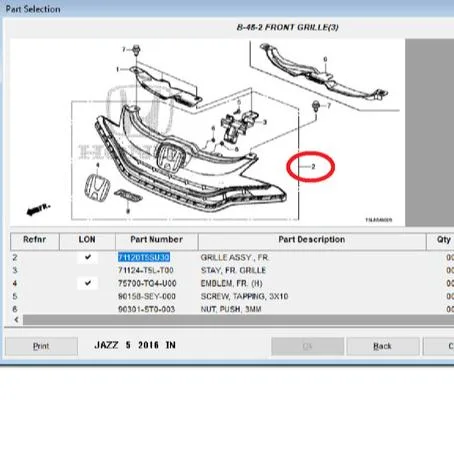Click the horizontal scrollbar track
The image size is (454, 454).
click(238, 320)
